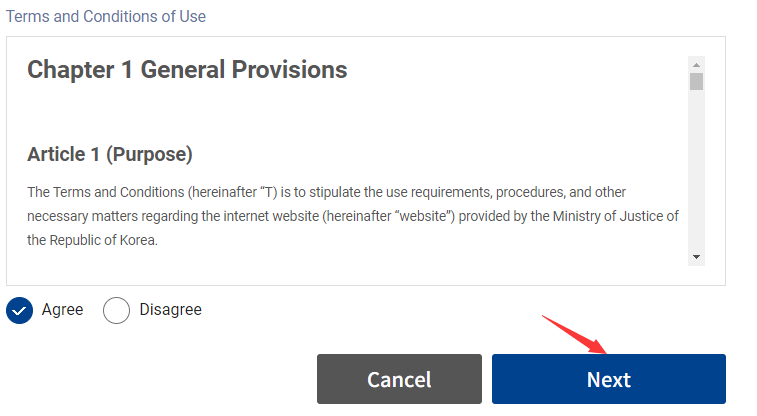
Task: Click the terms scrollbar down arrow
Action: click(696, 258)
